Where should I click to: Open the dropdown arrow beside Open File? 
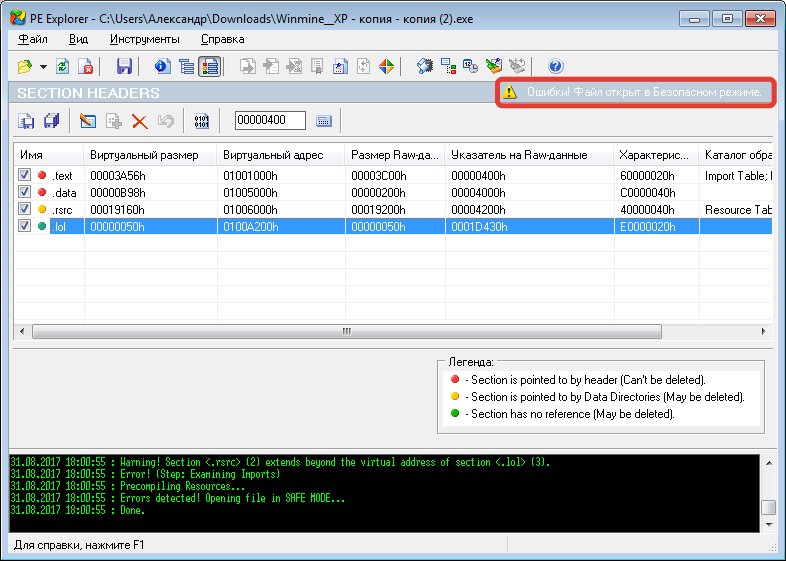pos(43,67)
